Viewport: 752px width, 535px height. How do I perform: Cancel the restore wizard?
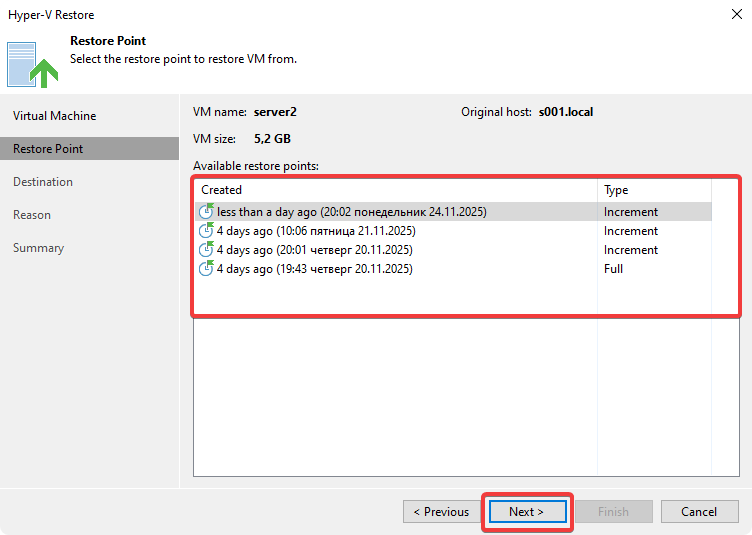[x=699, y=512]
